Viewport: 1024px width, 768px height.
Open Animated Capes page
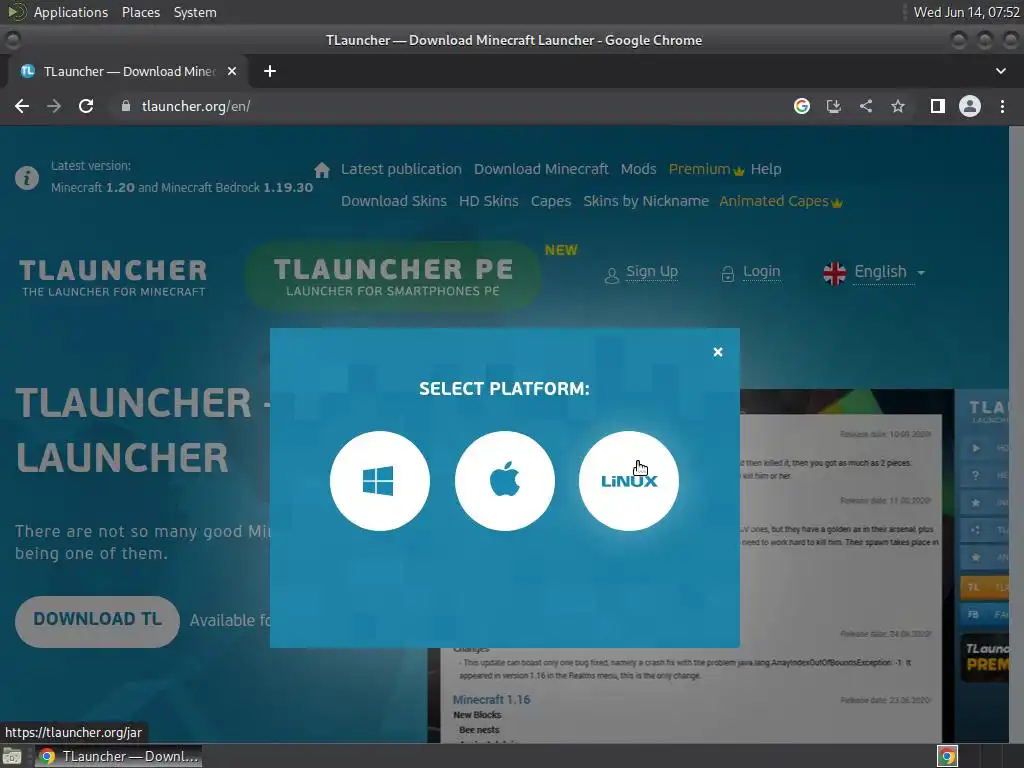coord(780,201)
